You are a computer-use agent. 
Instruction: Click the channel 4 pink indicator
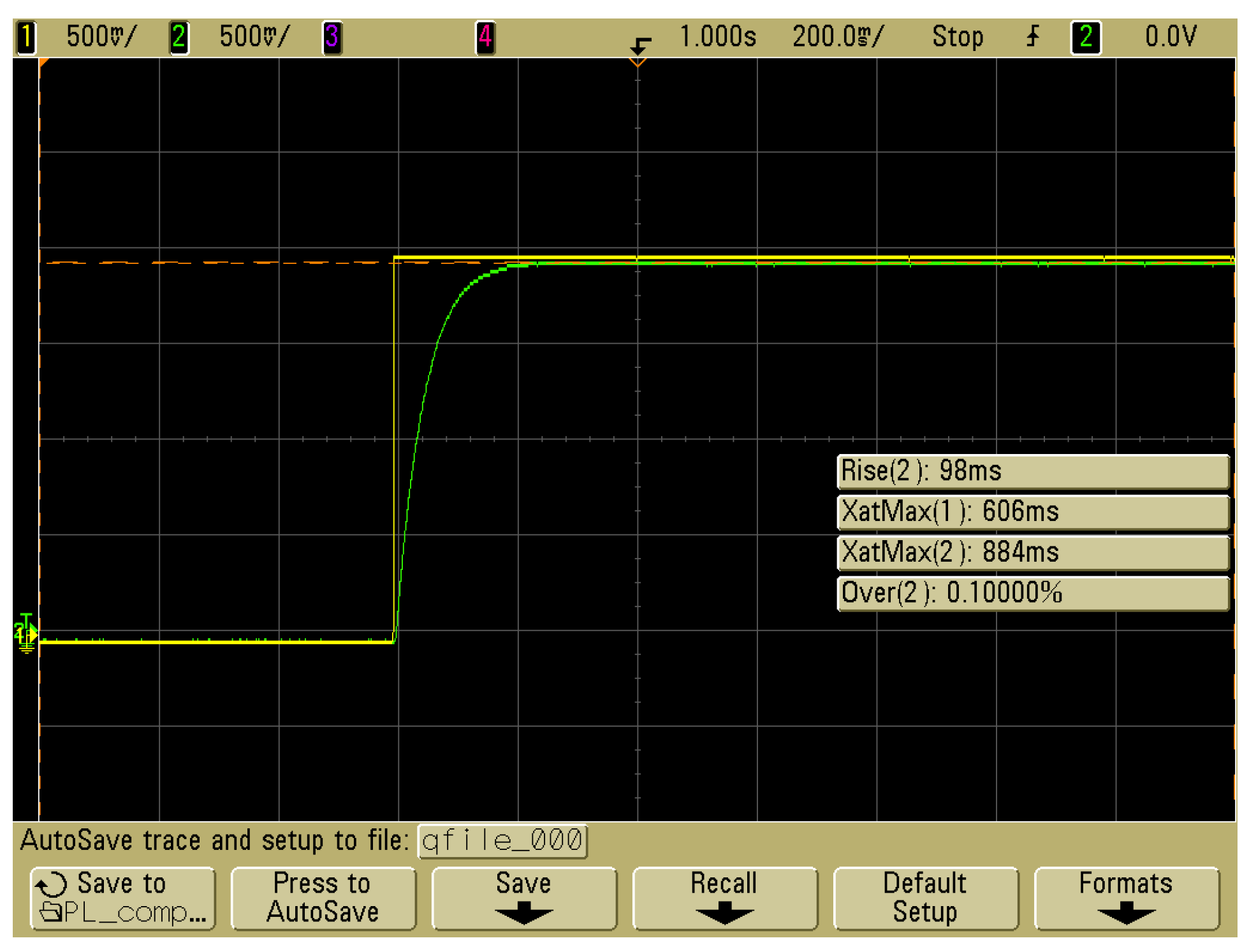coord(485,38)
